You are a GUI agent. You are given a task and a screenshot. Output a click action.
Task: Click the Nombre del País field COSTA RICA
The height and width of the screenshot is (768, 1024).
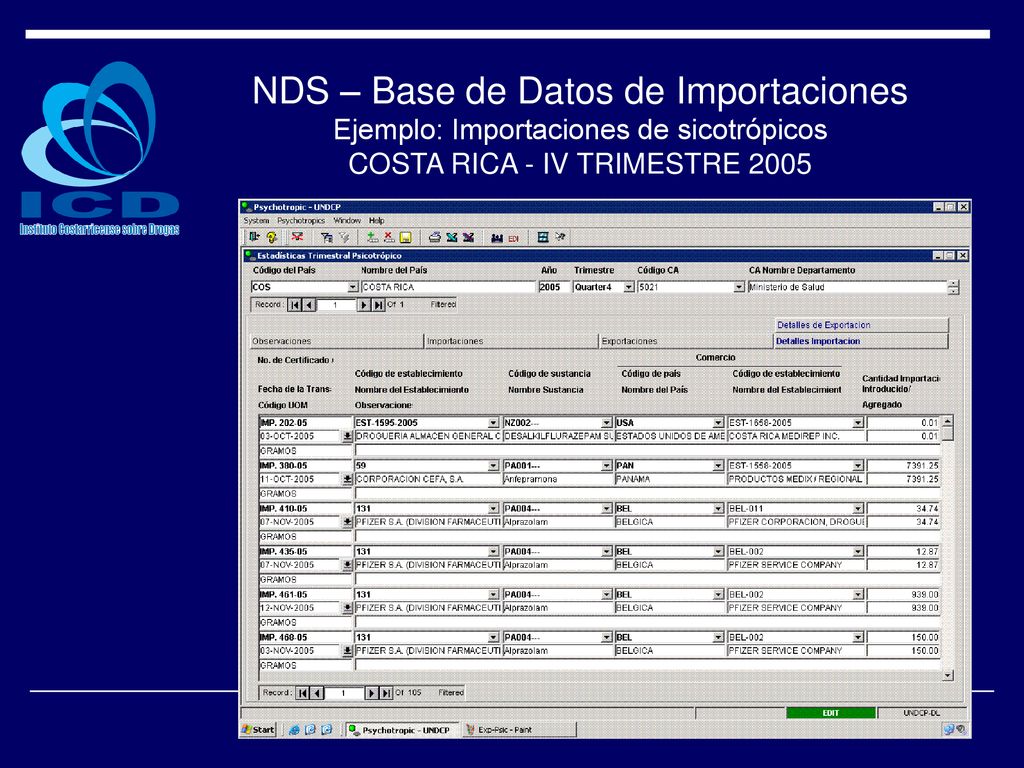point(448,287)
